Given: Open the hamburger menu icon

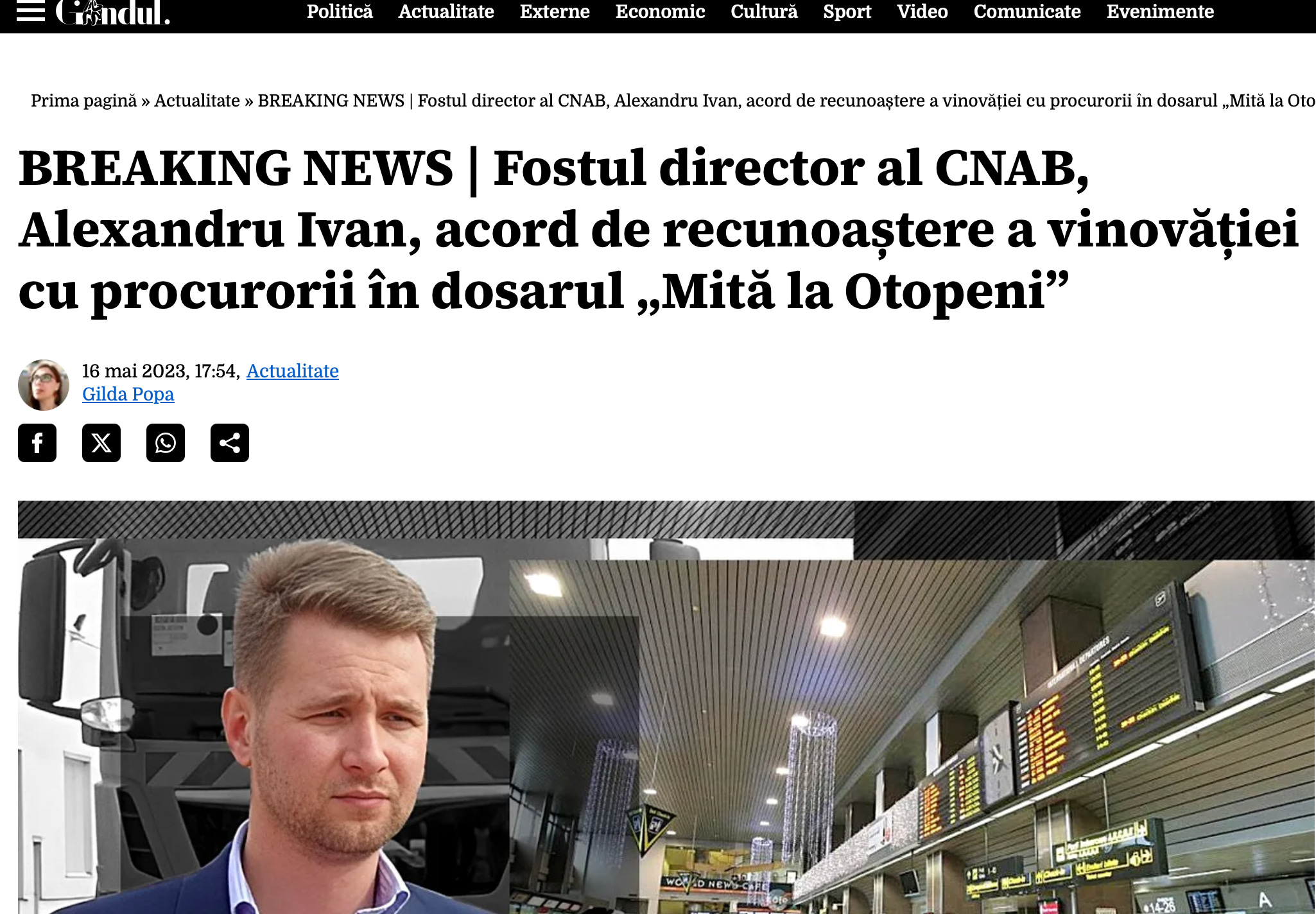Looking at the screenshot, I should (x=31, y=12).
